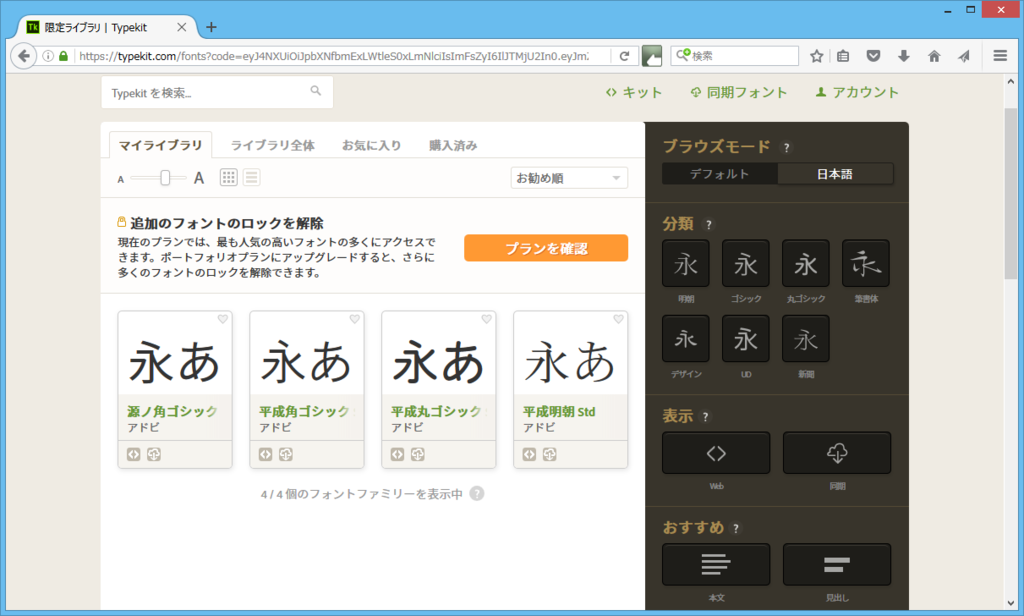Click the web kit icon under 平成角ゴシック
The width and height of the screenshot is (1024, 616).
point(265,455)
